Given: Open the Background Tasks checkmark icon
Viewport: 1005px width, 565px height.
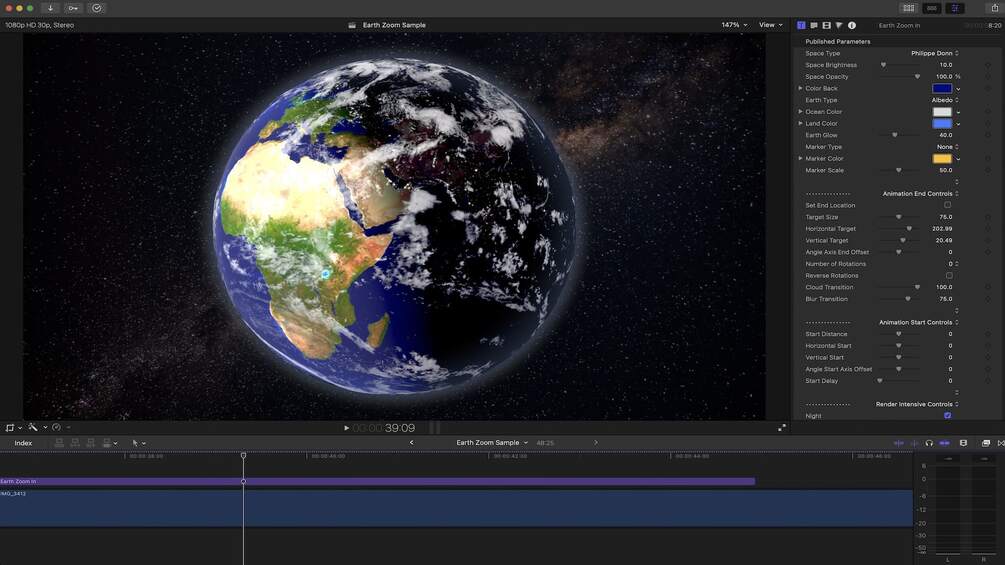Looking at the screenshot, I should (97, 8).
